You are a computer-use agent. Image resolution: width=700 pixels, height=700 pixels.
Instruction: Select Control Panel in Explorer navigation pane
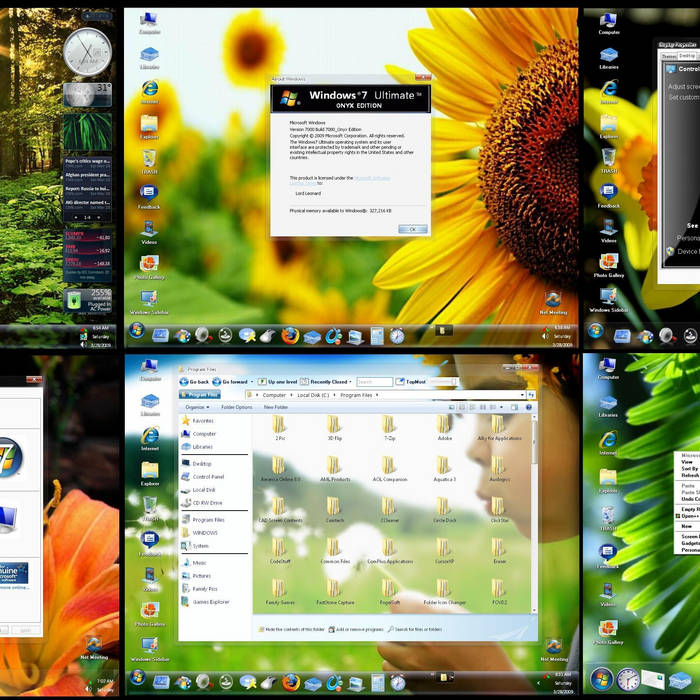(x=208, y=476)
